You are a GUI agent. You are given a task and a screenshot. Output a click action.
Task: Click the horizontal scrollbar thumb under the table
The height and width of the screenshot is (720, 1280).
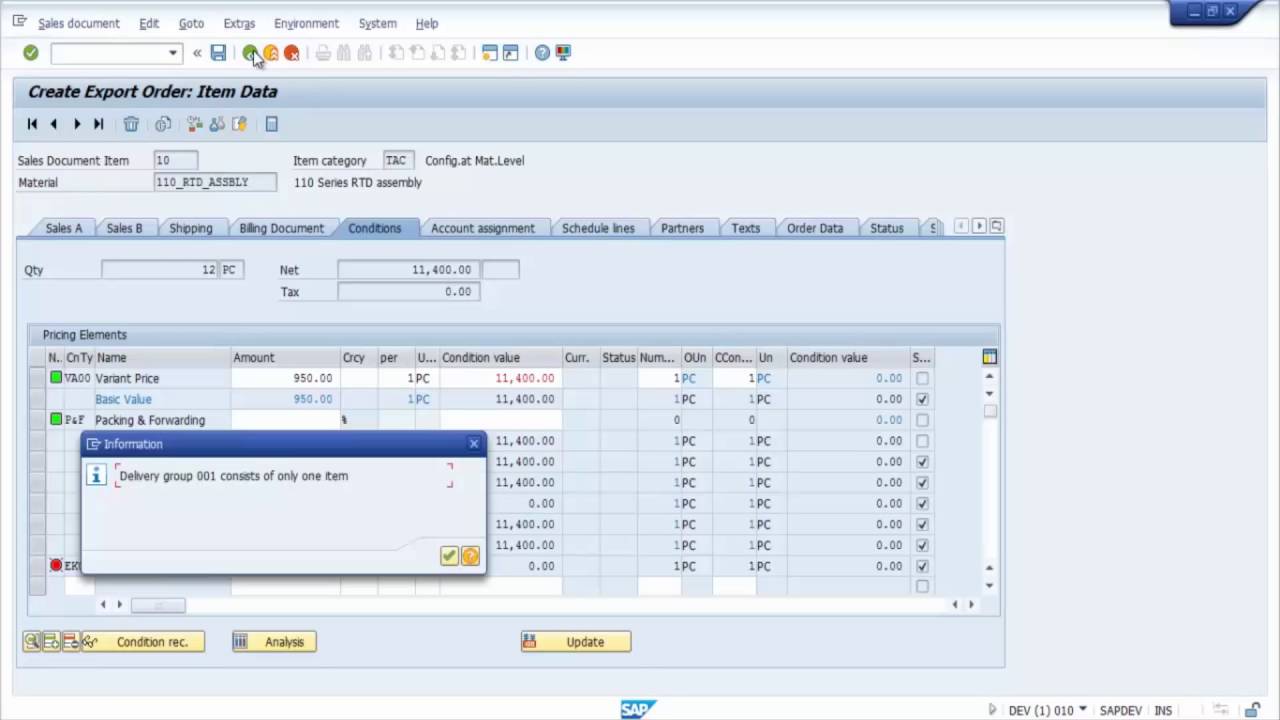click(158, 604)
